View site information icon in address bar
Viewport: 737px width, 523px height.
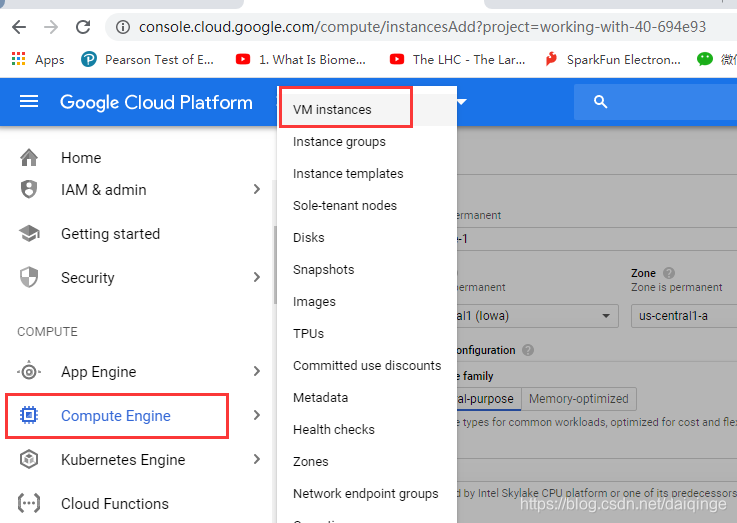(123, 27)
